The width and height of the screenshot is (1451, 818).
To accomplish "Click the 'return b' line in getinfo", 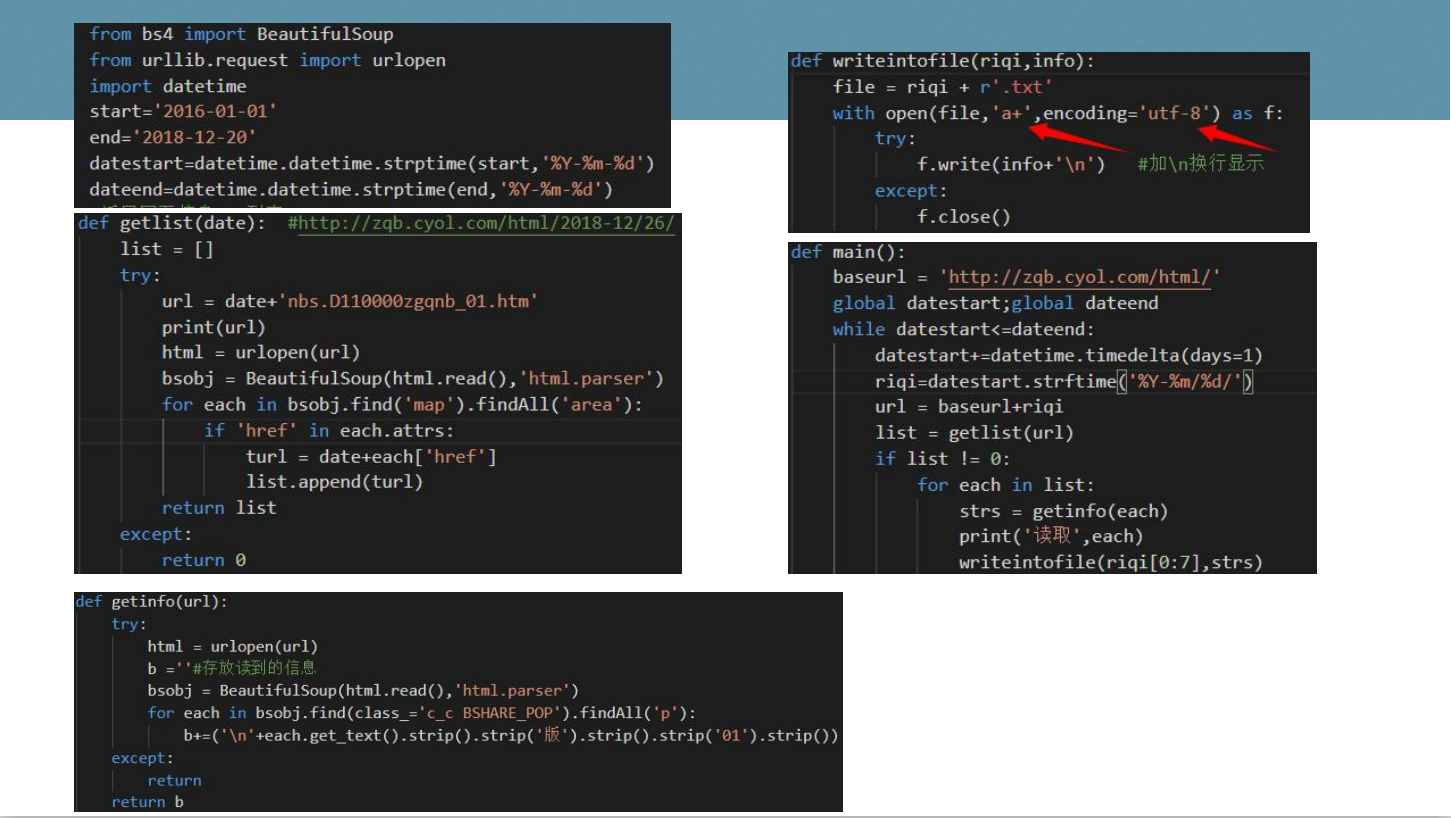I will 147,801.
